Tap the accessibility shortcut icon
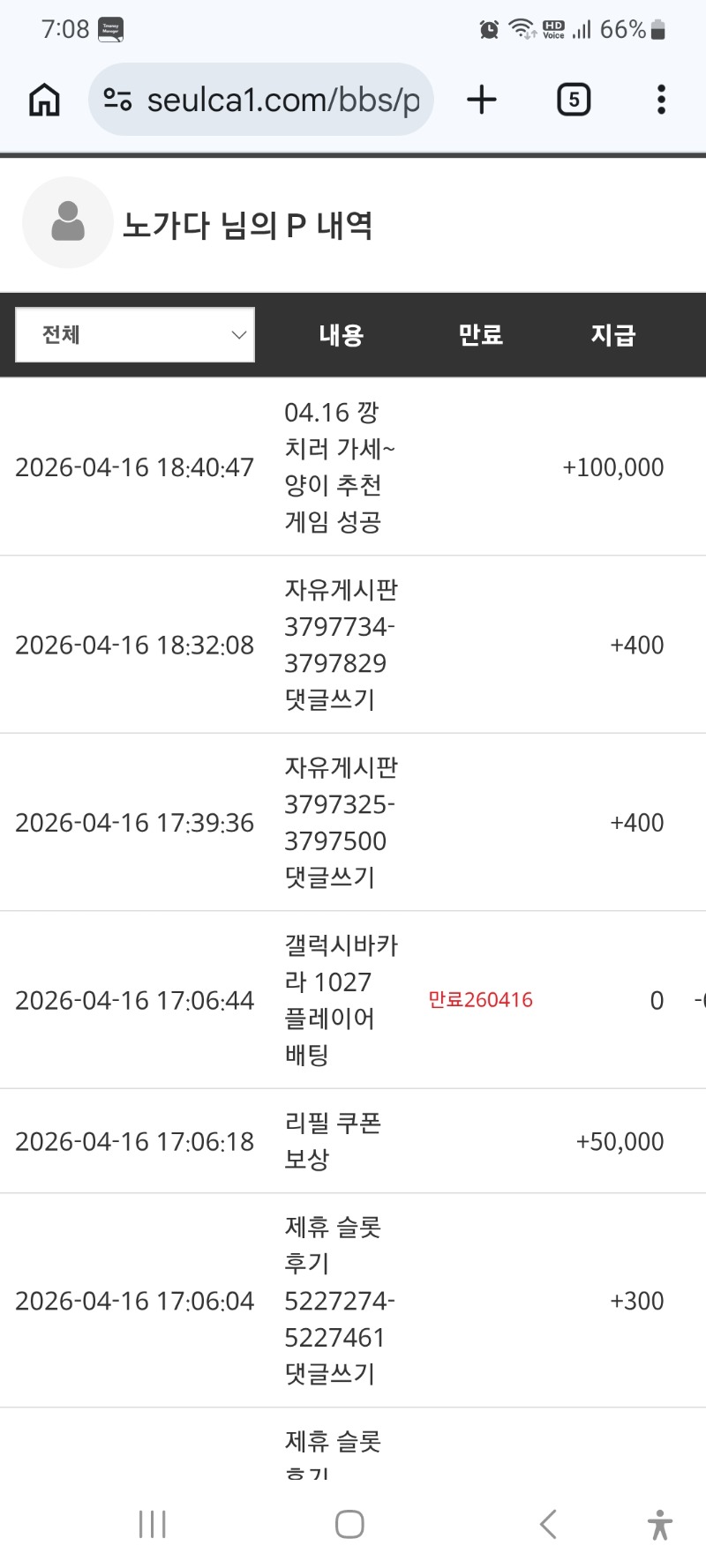Image resolution: width=706 pixels, height=1568 pixels. 659,1524
